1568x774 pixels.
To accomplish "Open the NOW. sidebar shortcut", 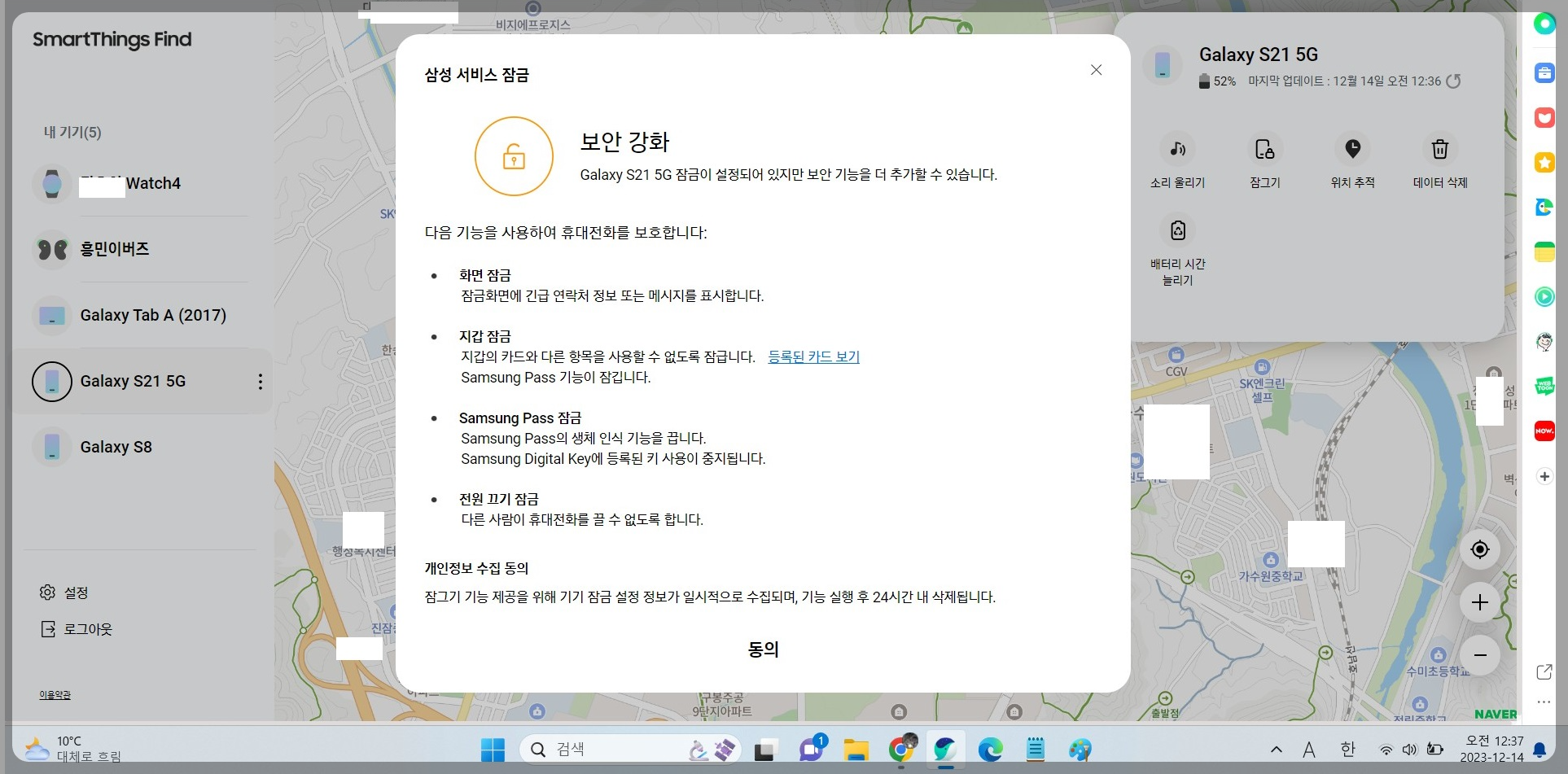I will point(1544,431).
